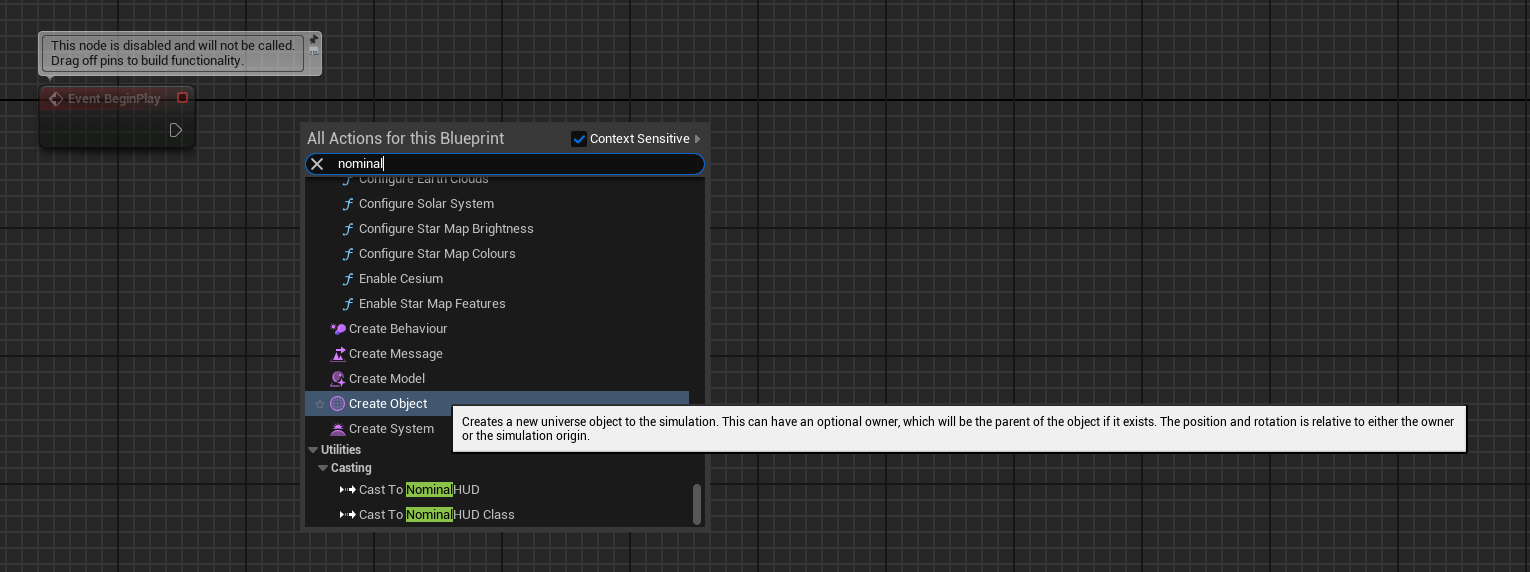
Task: Collapse the Utilities category
Action: 313,450
